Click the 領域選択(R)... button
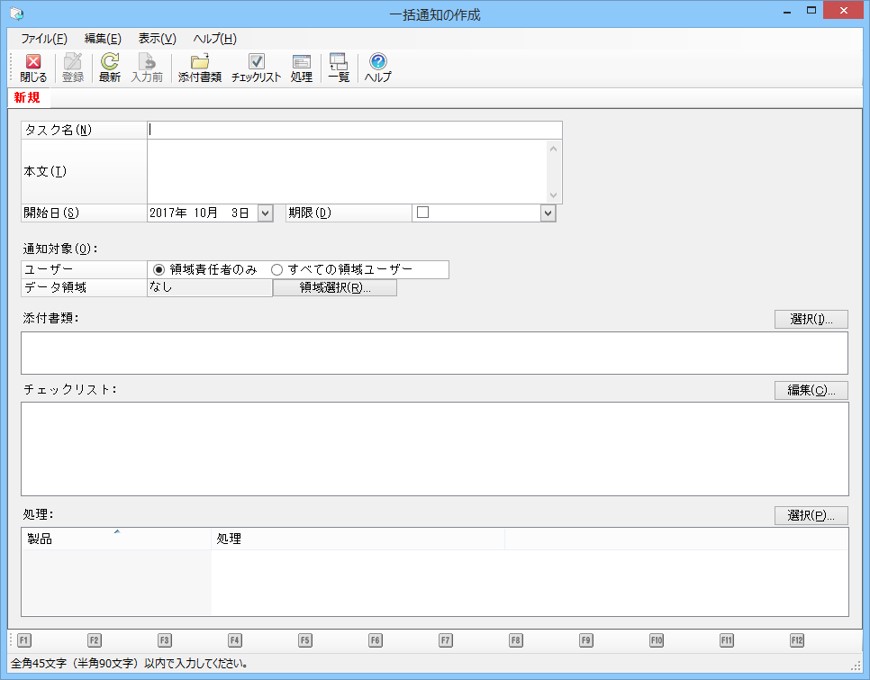The image size is (870, 680). pos(334,288)
